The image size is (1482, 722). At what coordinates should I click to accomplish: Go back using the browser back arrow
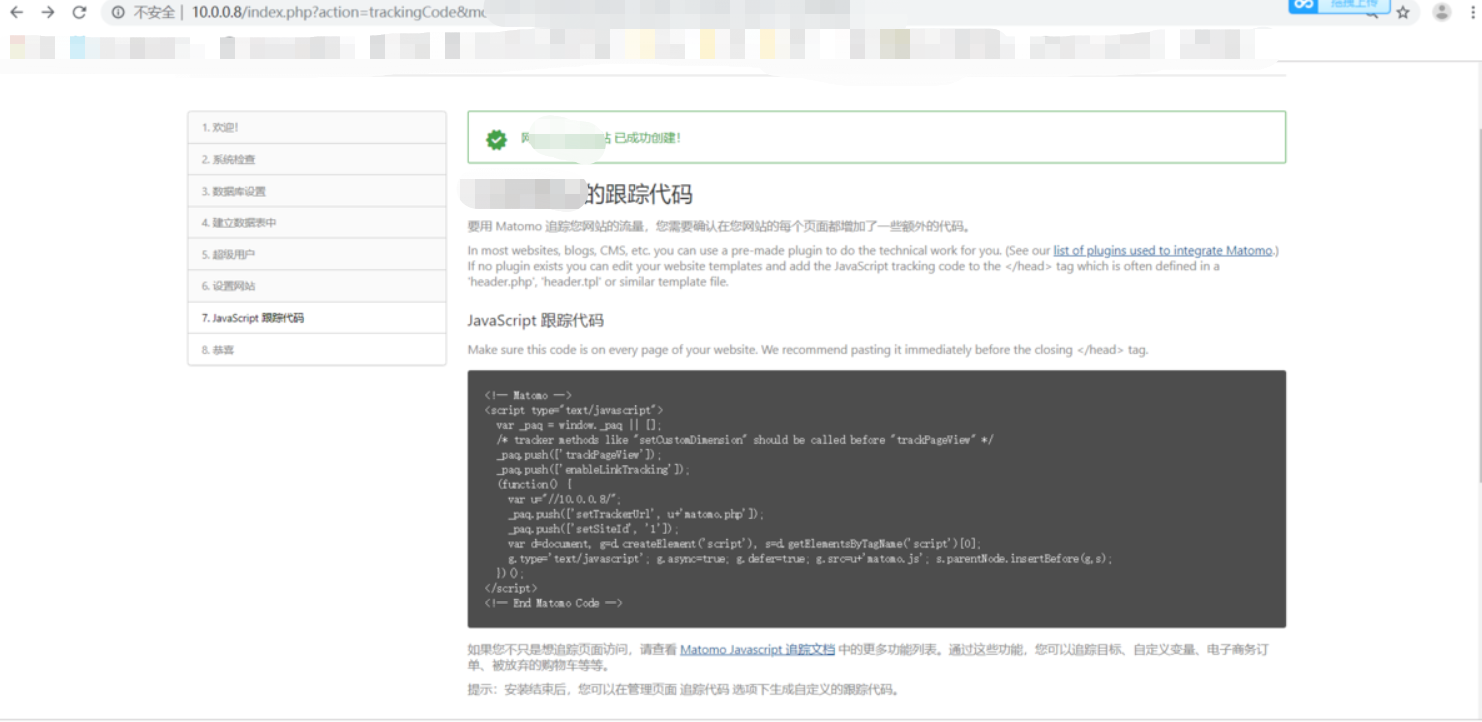16,13
